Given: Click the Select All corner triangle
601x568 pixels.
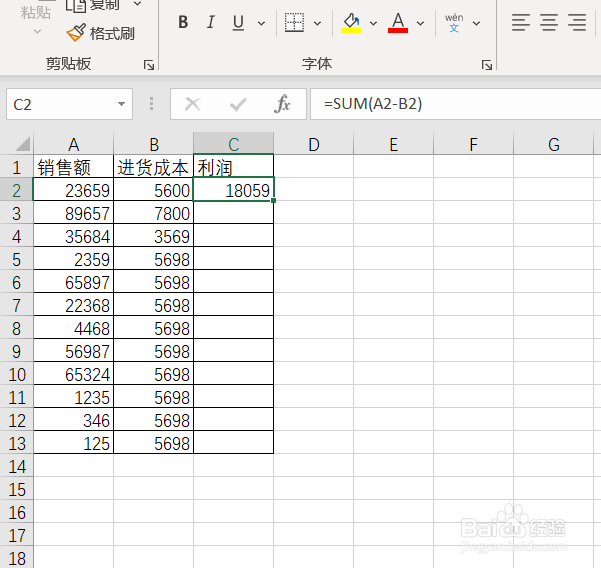Looking at the screenshot, I should pyautogui.click(x=22, y=144).
